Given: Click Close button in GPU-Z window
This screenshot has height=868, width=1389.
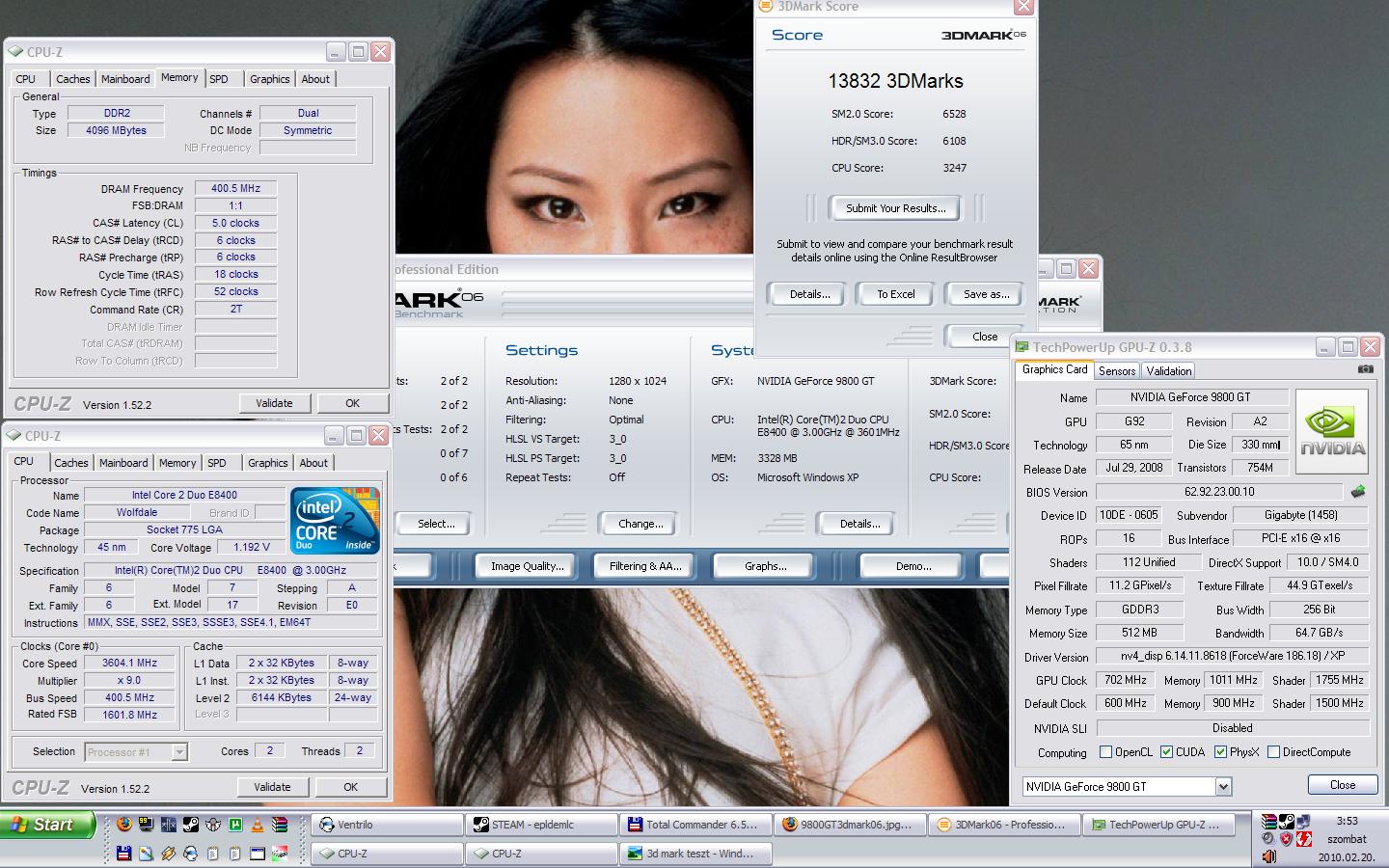Looking at the screenshot, I should pos(1343,785).
